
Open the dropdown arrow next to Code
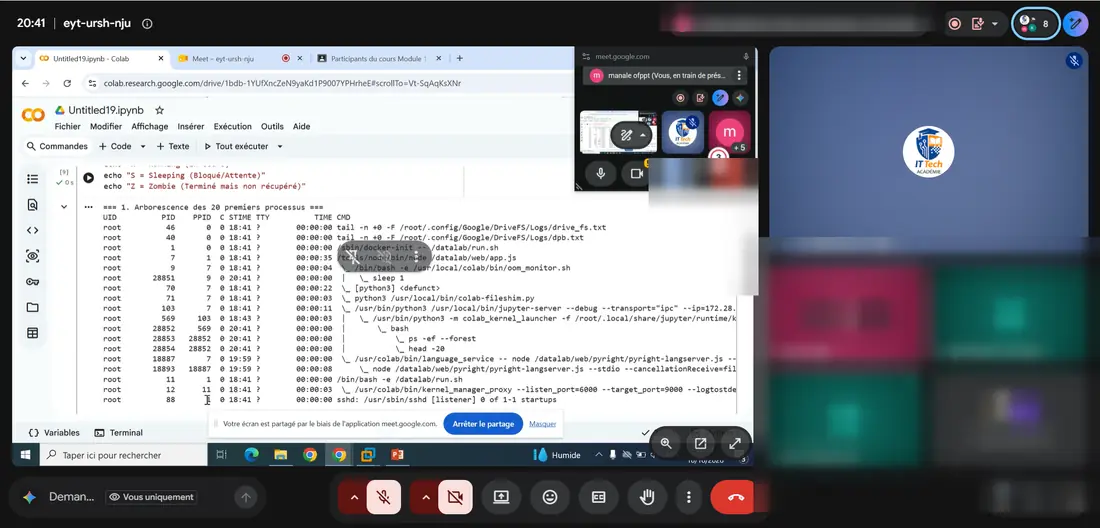(x=143, y=147)
